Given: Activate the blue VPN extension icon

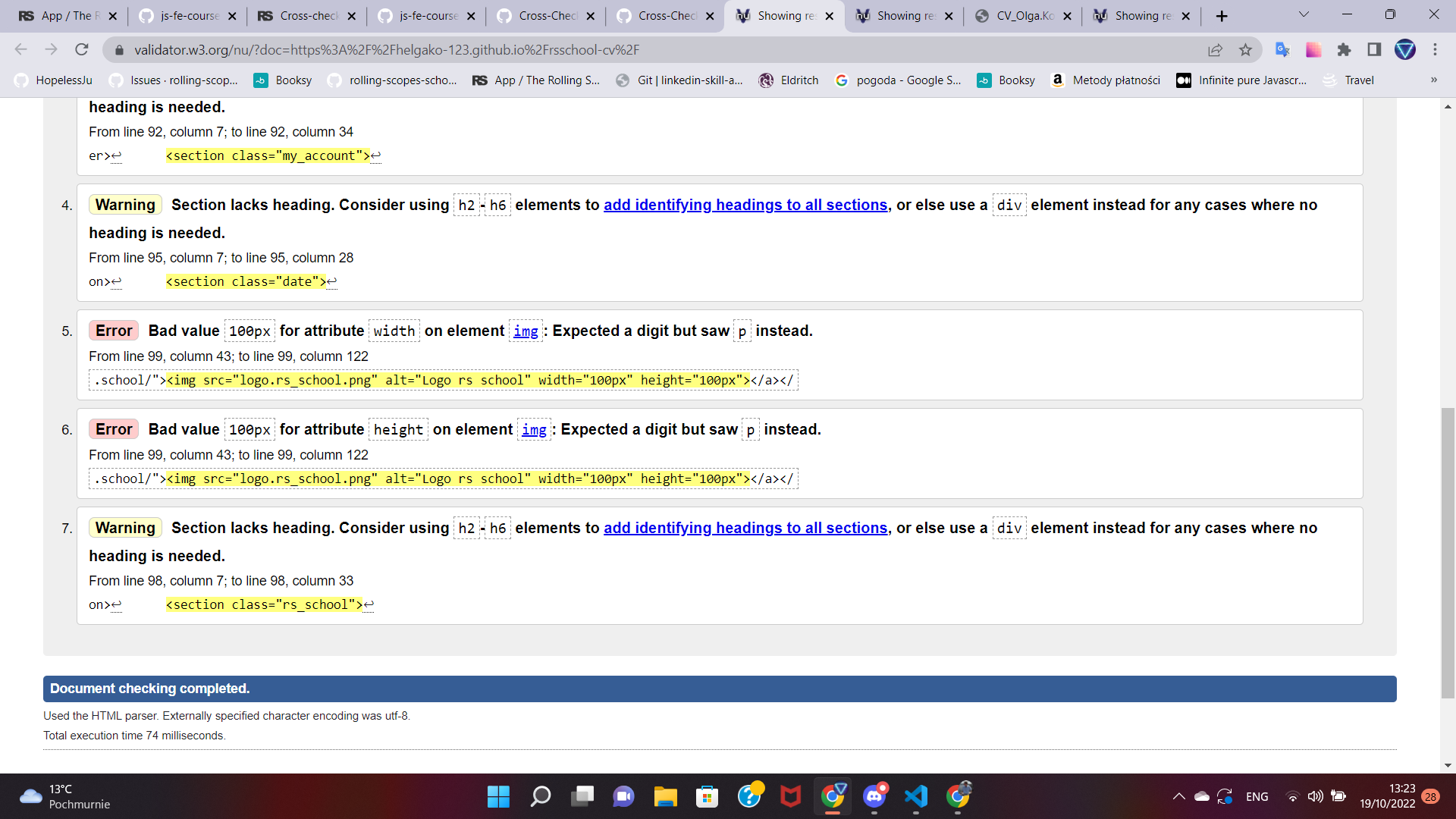Looking at the screenshot, I should point(1407,50).
